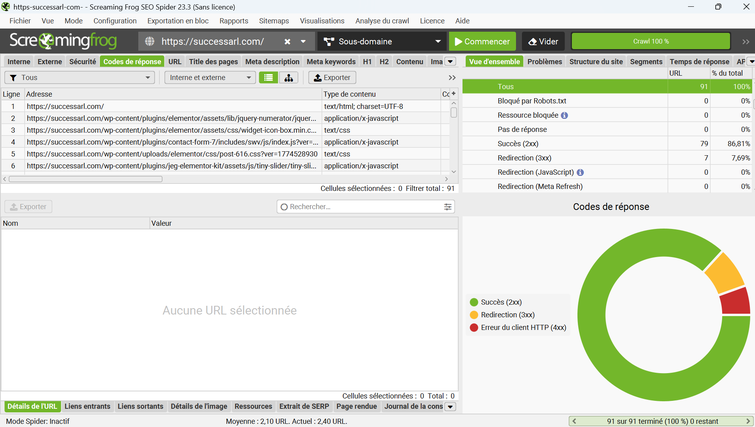
Task: Click the add column plus icon
Action: click(x=453, y=94)
